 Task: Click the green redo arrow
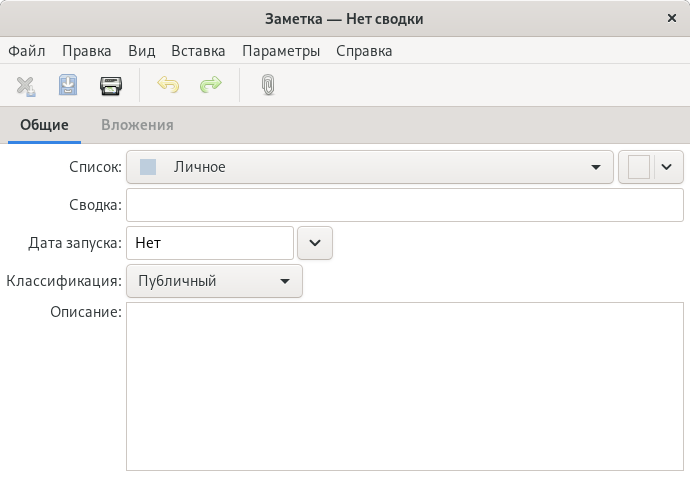pyautogui.click(x=211, y=84)
